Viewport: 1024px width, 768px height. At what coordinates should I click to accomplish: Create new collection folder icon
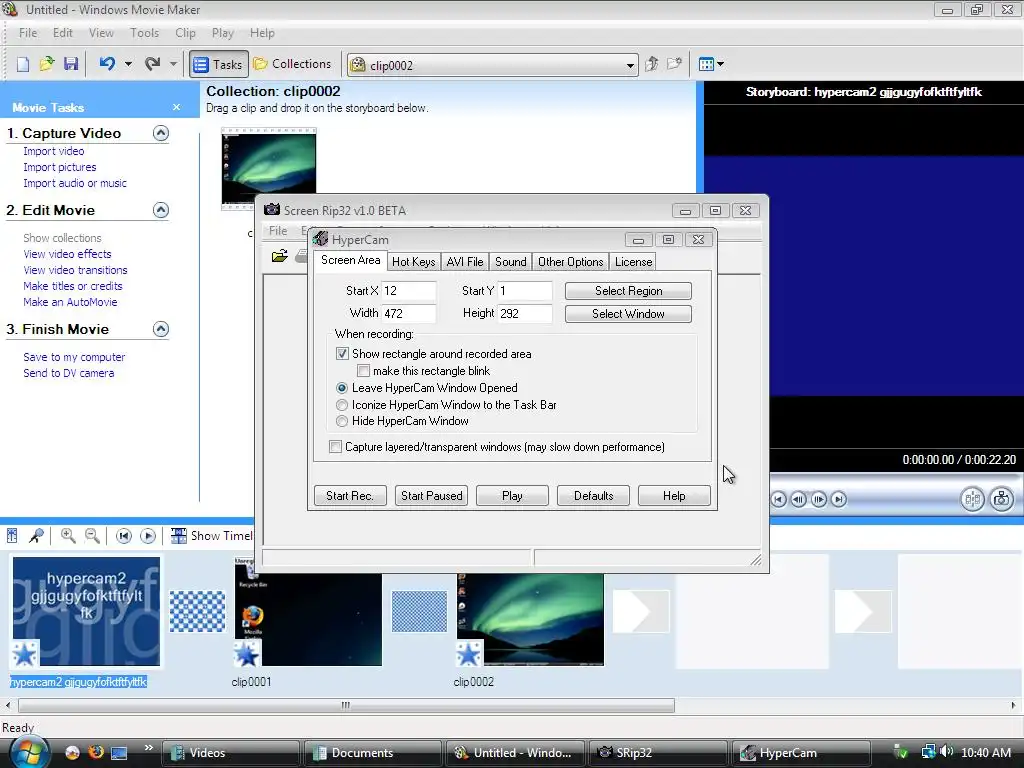[674, 64]
